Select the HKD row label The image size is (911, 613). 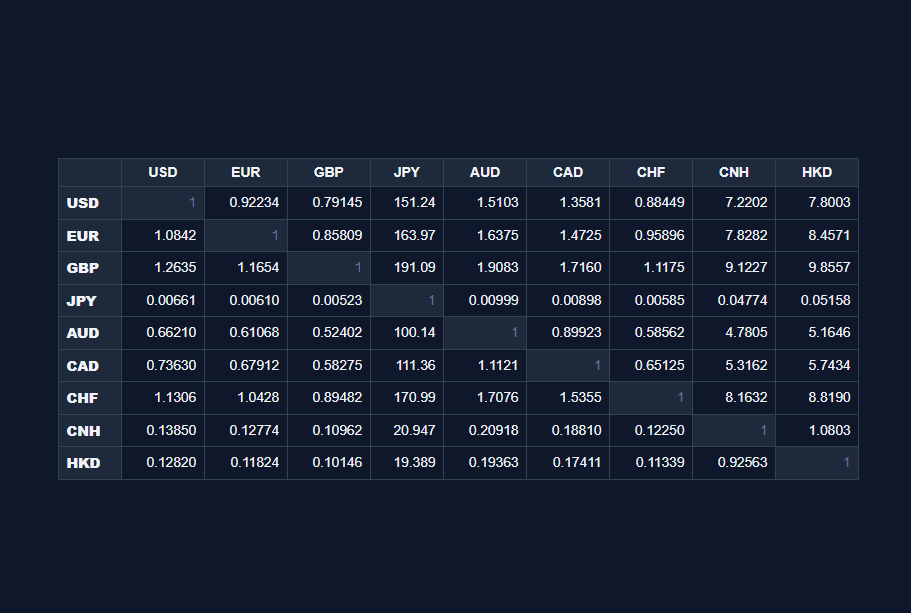tap(90, 463)
